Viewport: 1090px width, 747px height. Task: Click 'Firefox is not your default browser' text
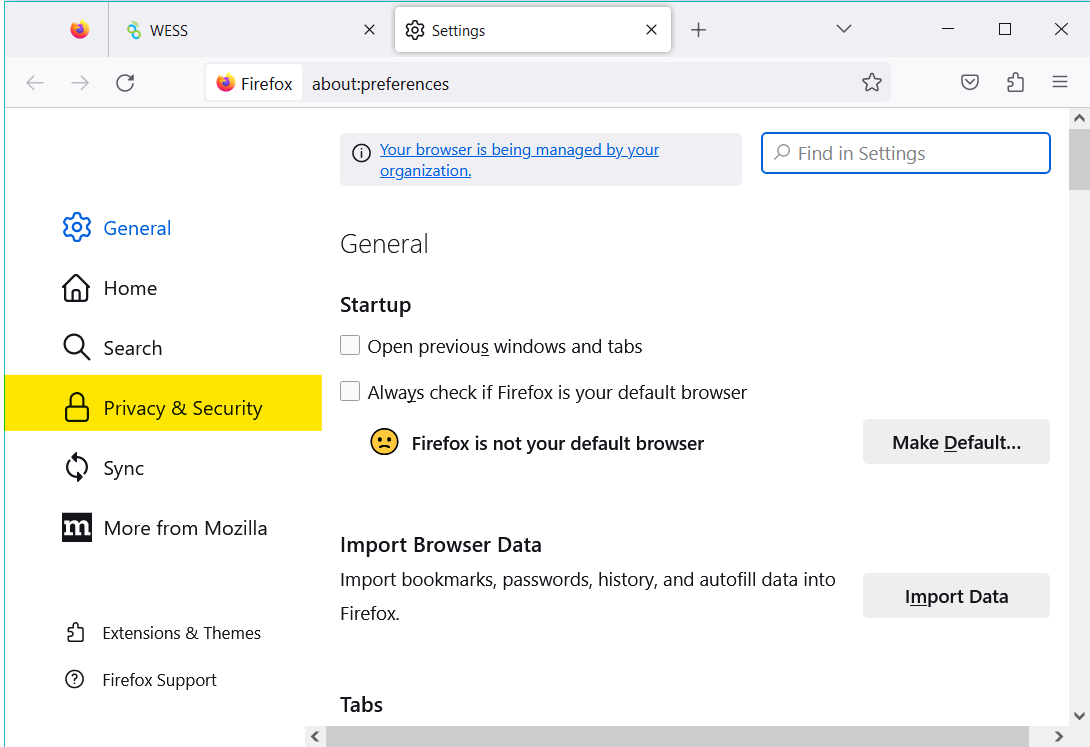pyautogui.click(x=558, y=443)
